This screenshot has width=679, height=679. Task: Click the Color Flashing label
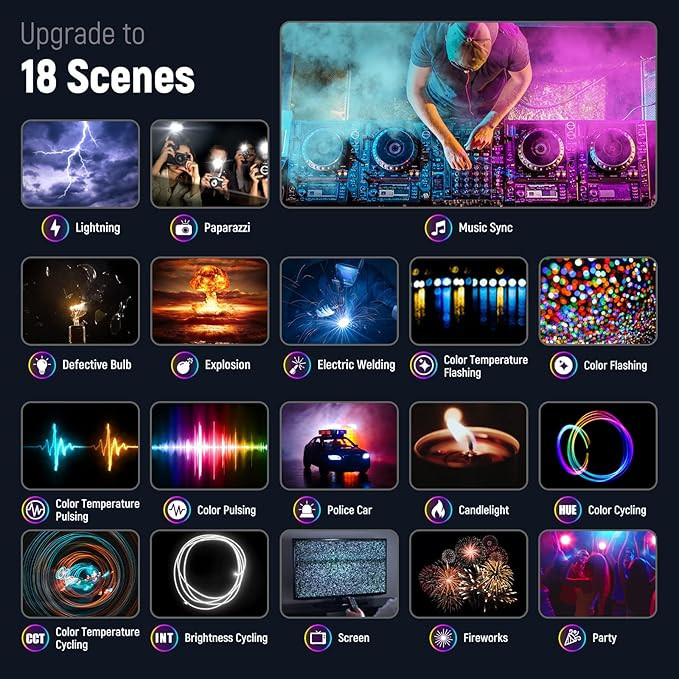click(x=615, y=365)
